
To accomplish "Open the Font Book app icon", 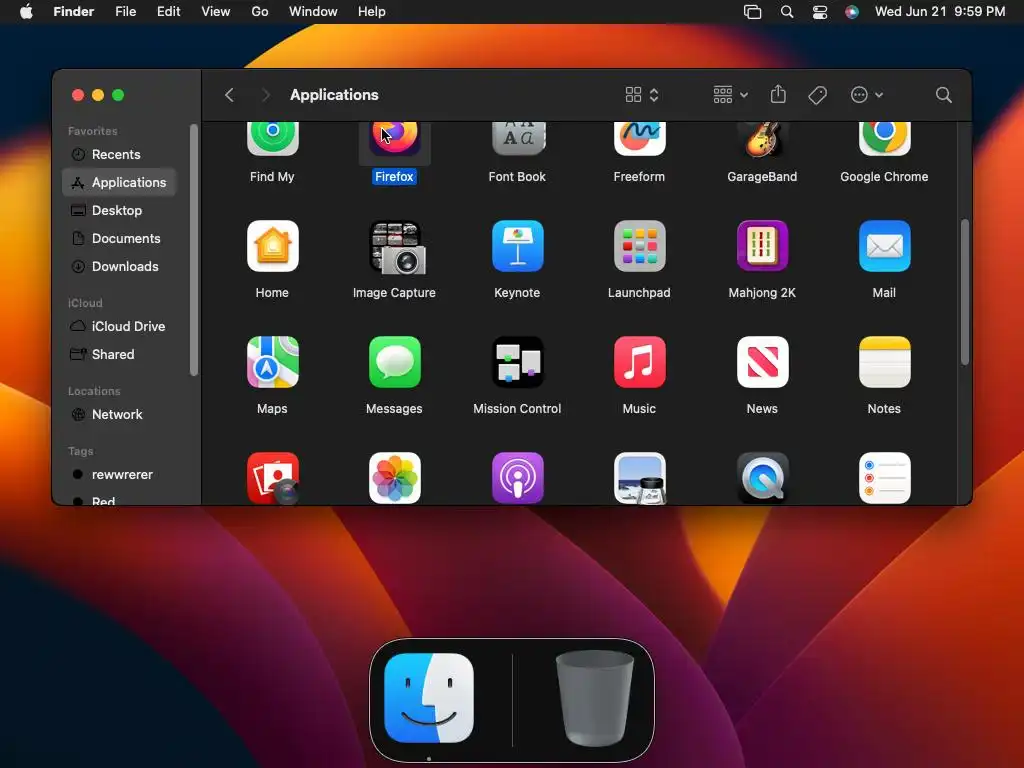I will point(517,138).
